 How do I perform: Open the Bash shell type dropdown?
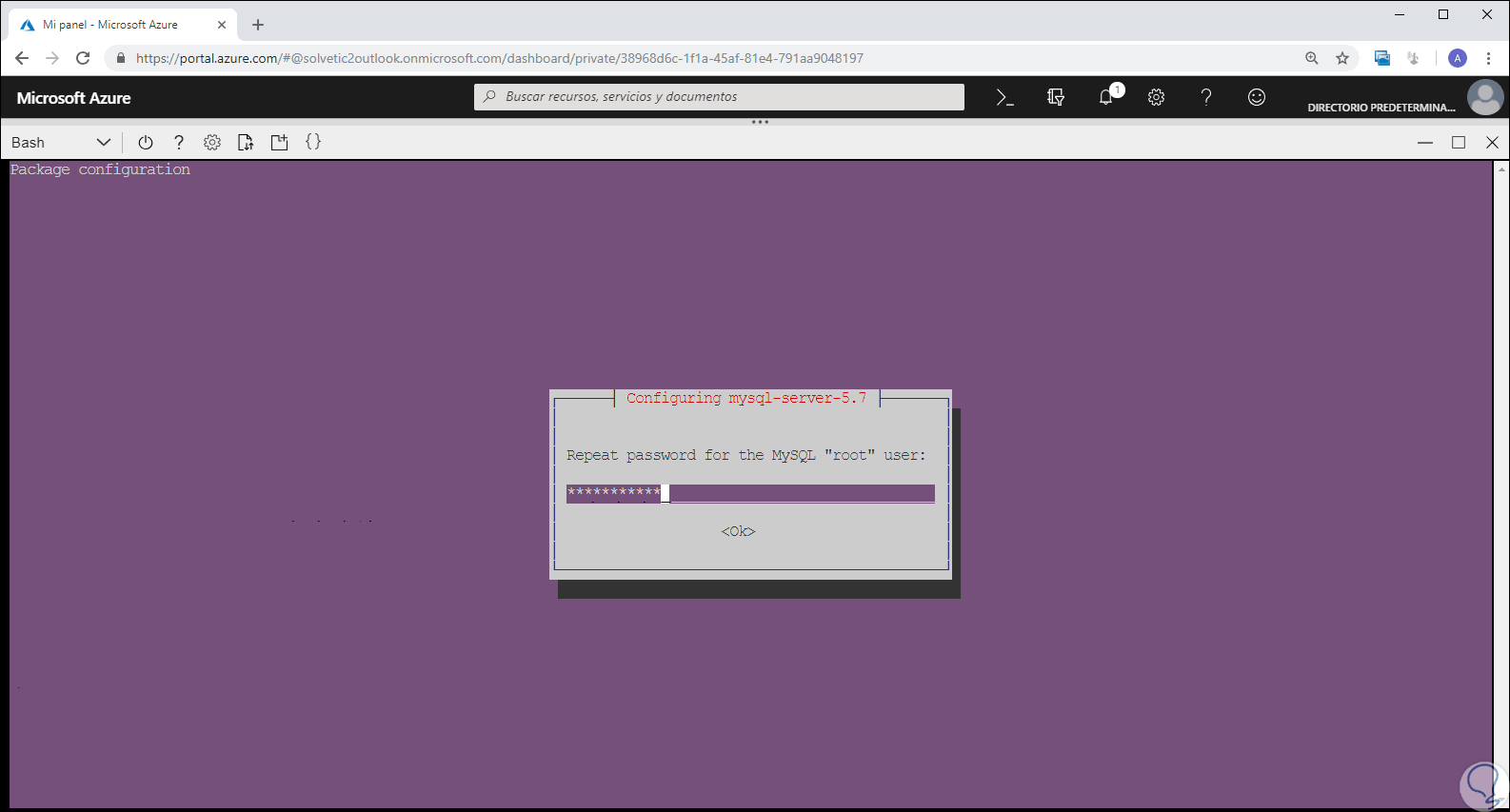coord(61,143)
